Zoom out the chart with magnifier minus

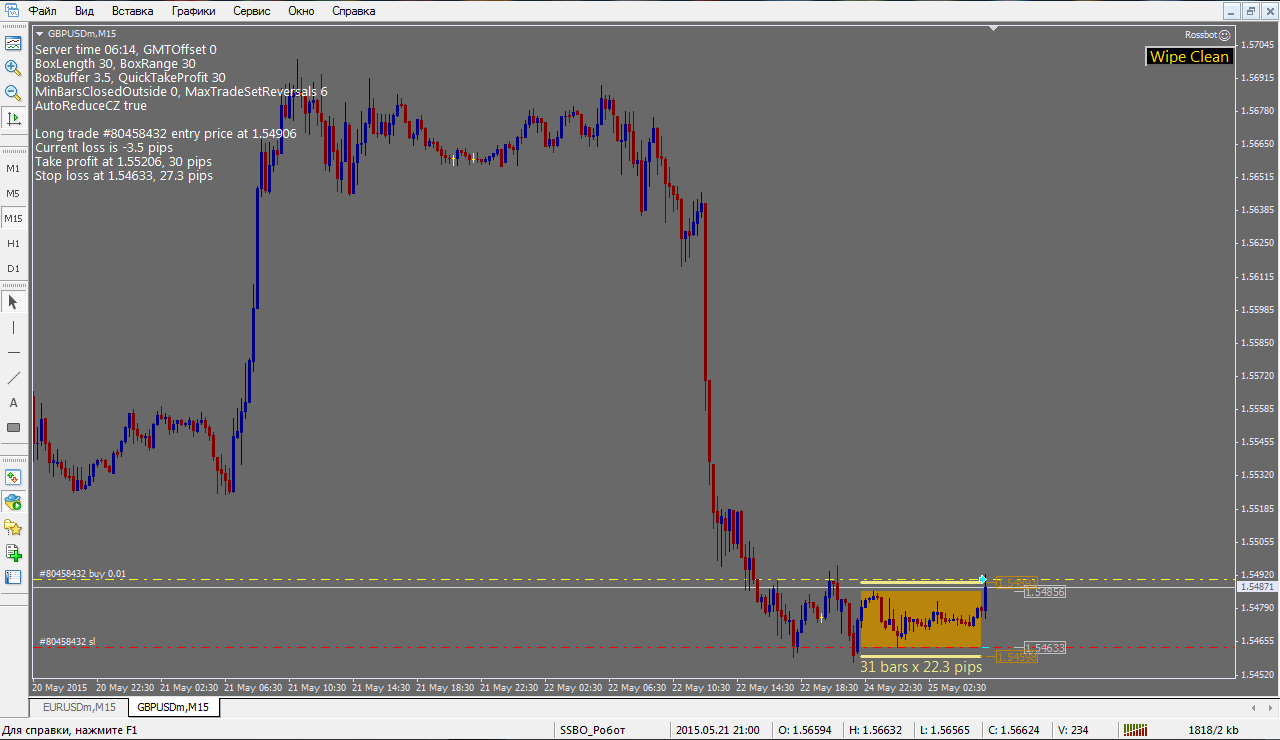pyautogui.click(x=13, y=93)
